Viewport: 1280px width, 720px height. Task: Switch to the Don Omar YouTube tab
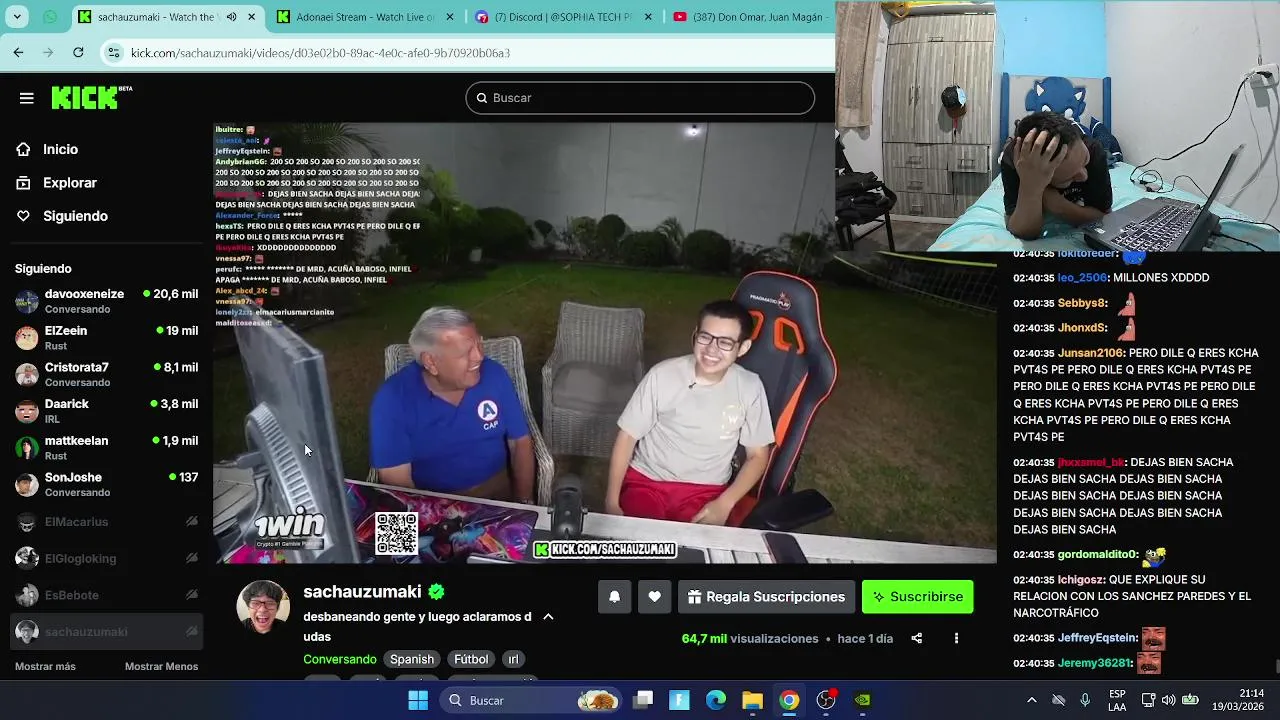click(x=753, y=17)
